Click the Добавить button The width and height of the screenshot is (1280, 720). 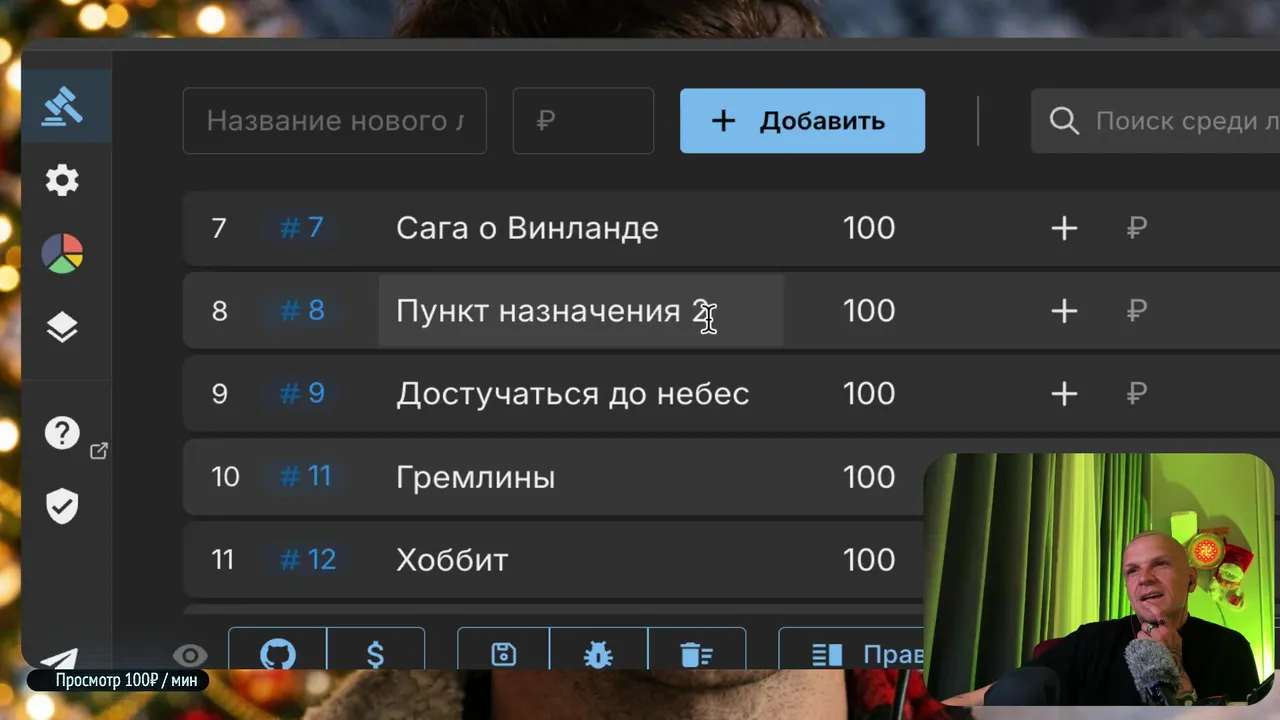tap(802, 121)
